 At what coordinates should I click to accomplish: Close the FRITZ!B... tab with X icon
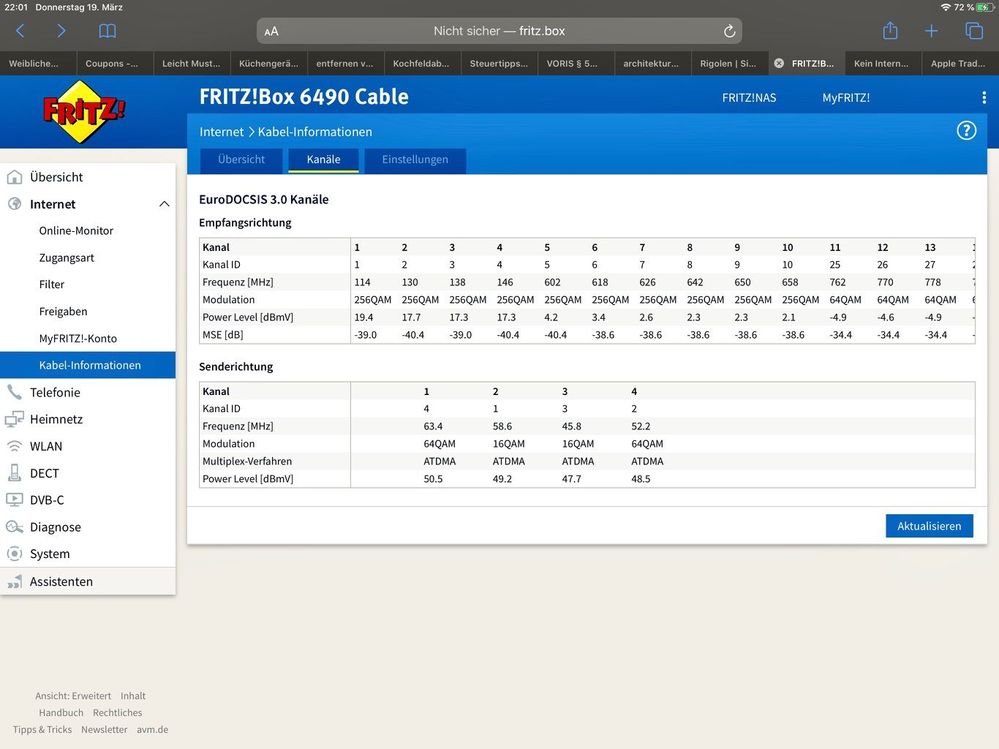(x=779, y=63)
